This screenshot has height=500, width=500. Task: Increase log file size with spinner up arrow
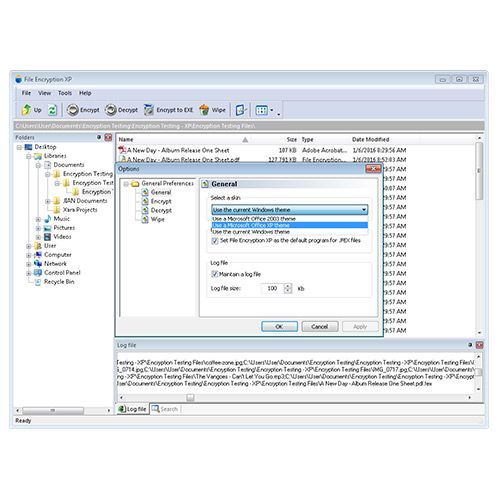click(288, 286)
